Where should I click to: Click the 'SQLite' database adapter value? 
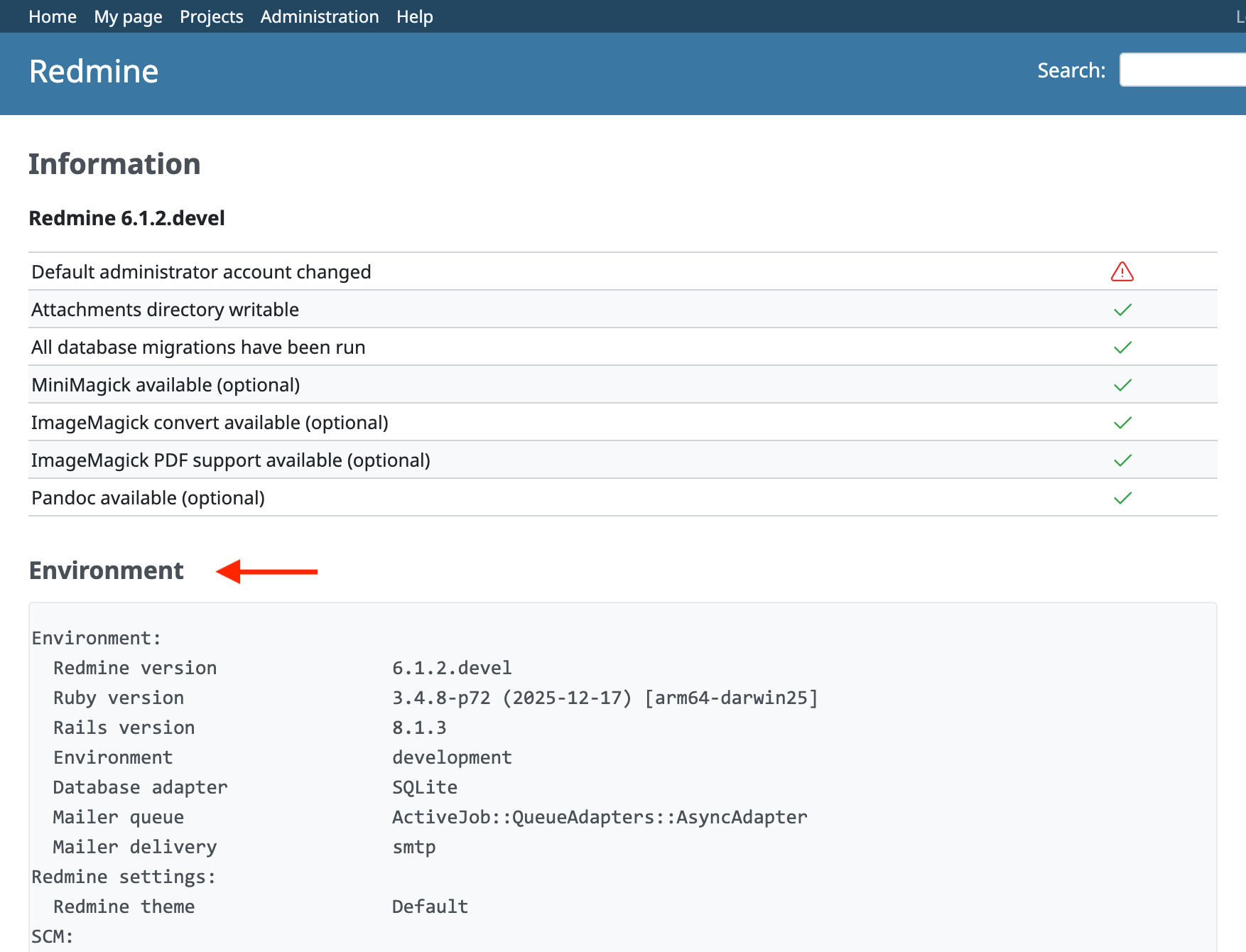point(425,787)
